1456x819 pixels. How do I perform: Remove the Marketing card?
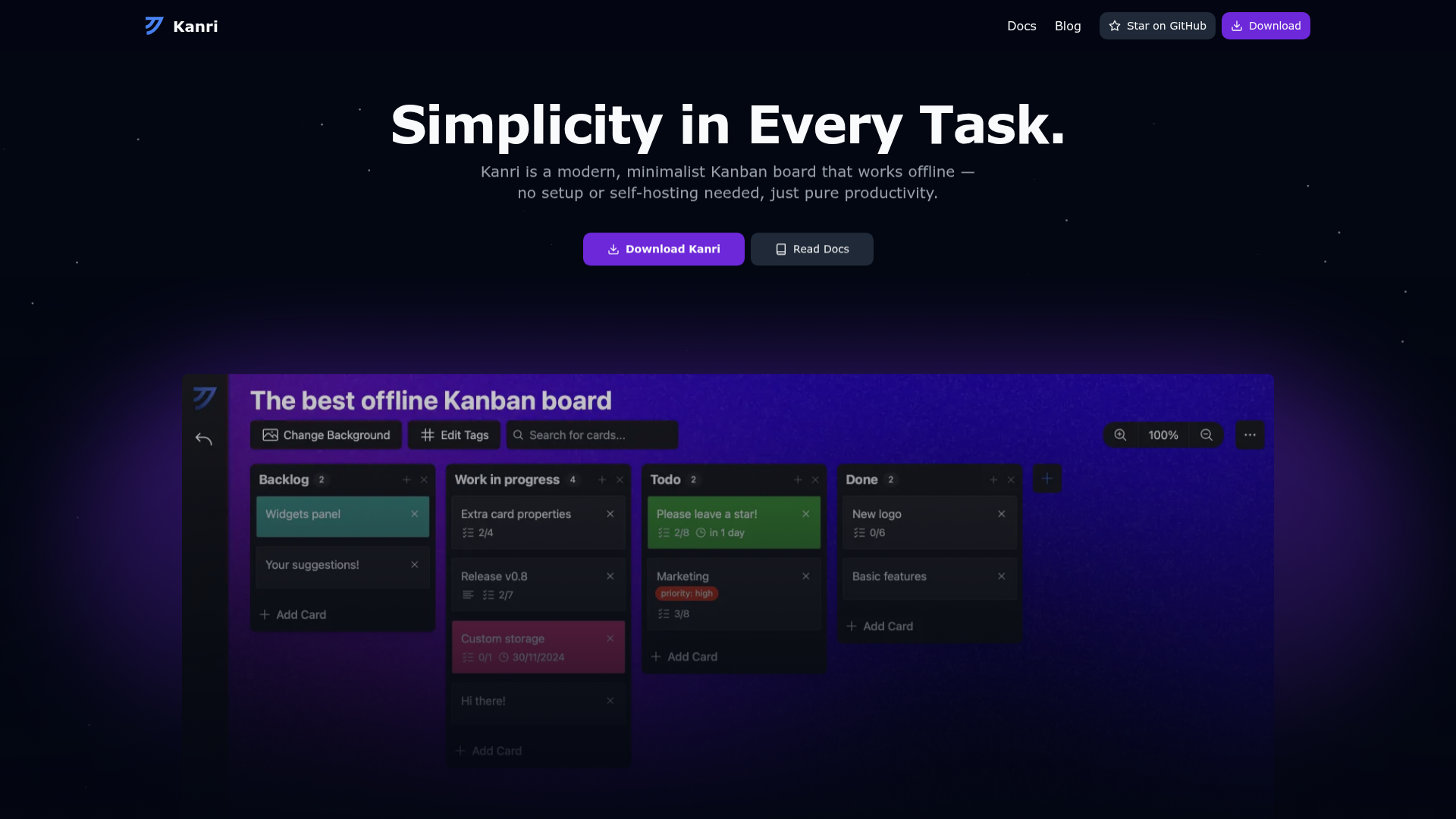coord(806,576)
